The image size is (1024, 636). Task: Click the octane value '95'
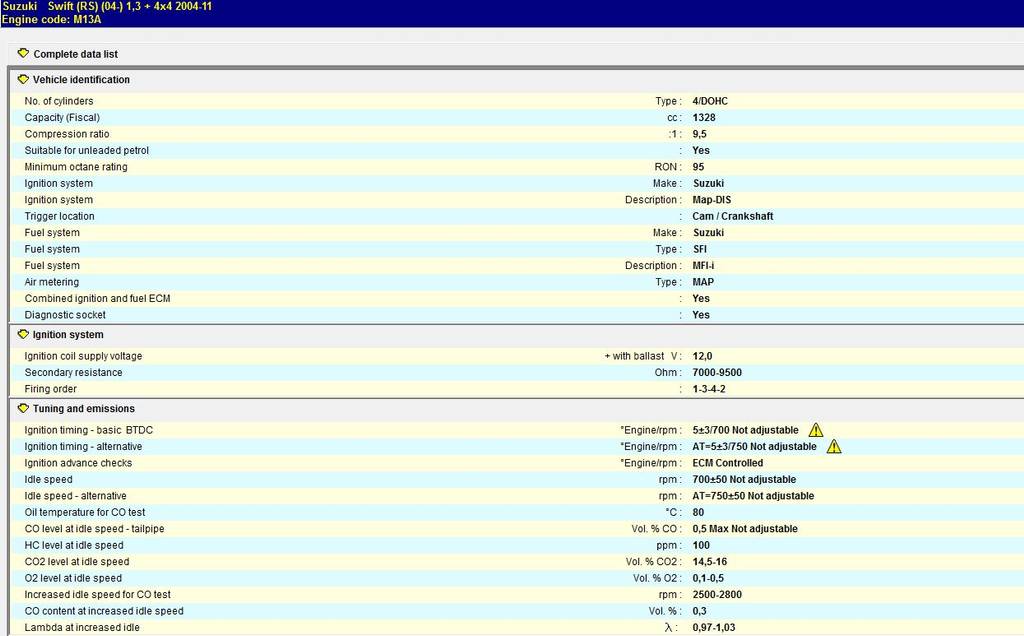pos(698,167)
